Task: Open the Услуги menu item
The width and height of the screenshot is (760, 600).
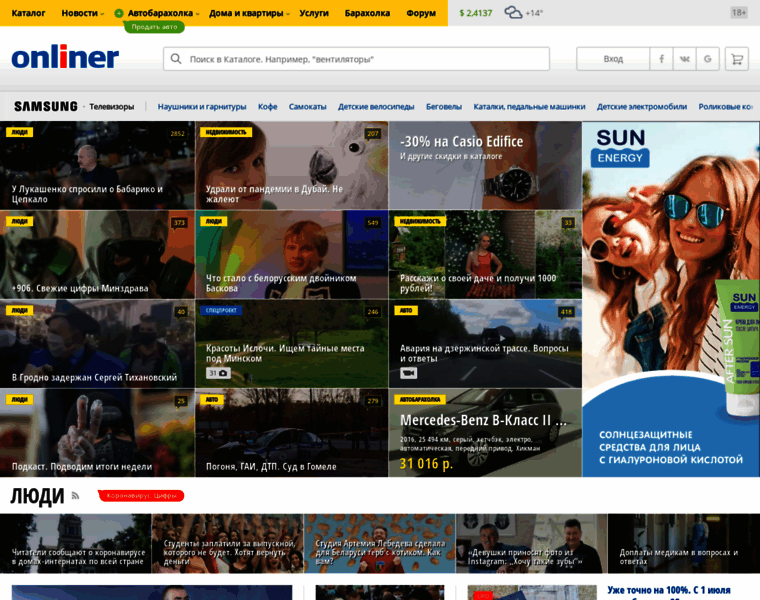Action: (314, 13)
